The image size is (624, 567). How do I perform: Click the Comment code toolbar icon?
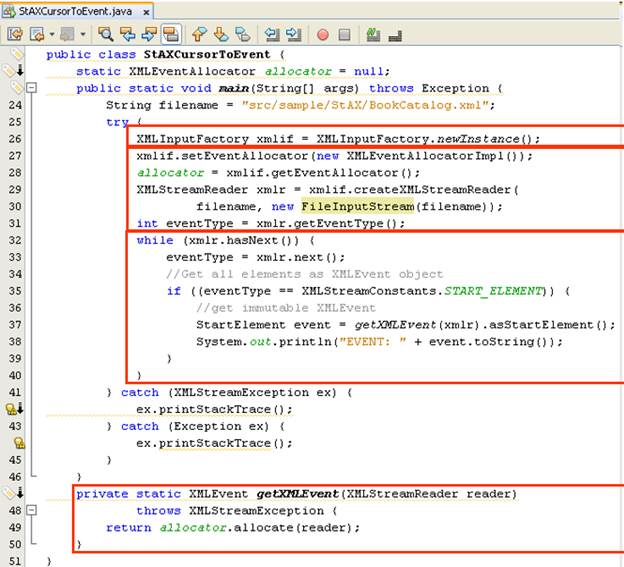[x=373, y=34]
